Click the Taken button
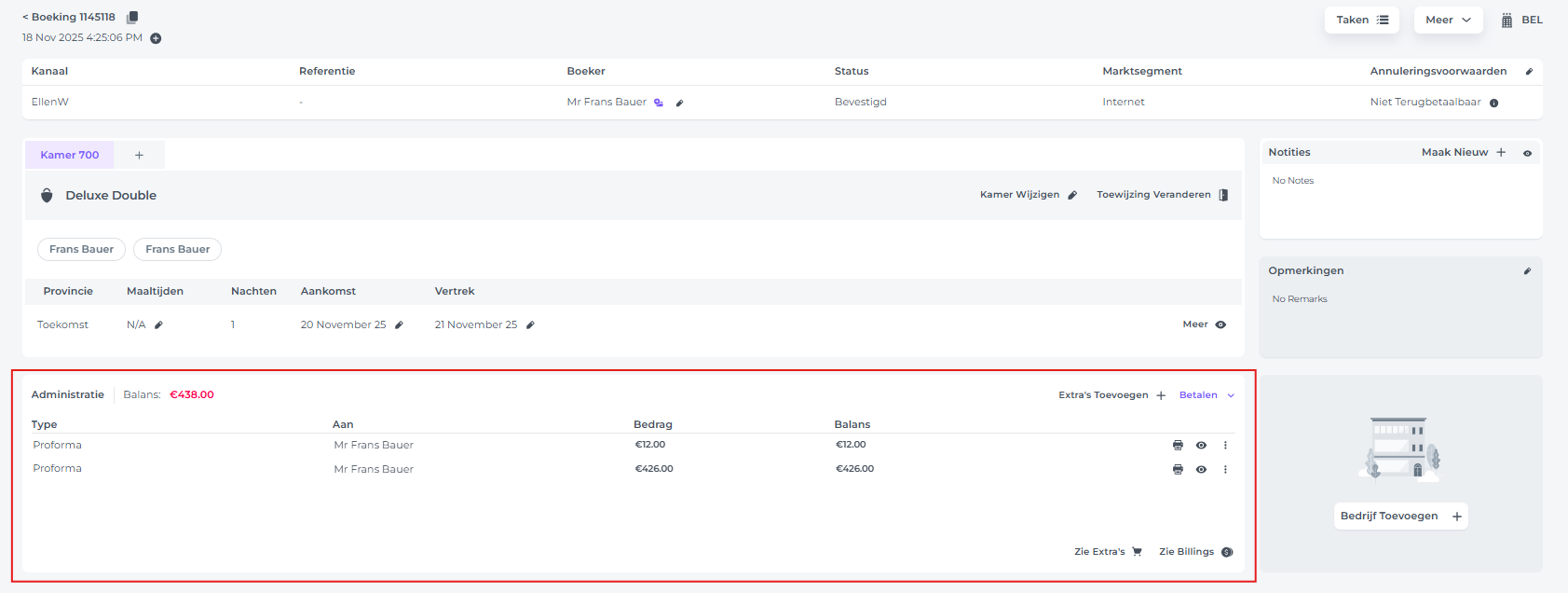This screenshot has width=1568, height=593. pos(1361,20)
